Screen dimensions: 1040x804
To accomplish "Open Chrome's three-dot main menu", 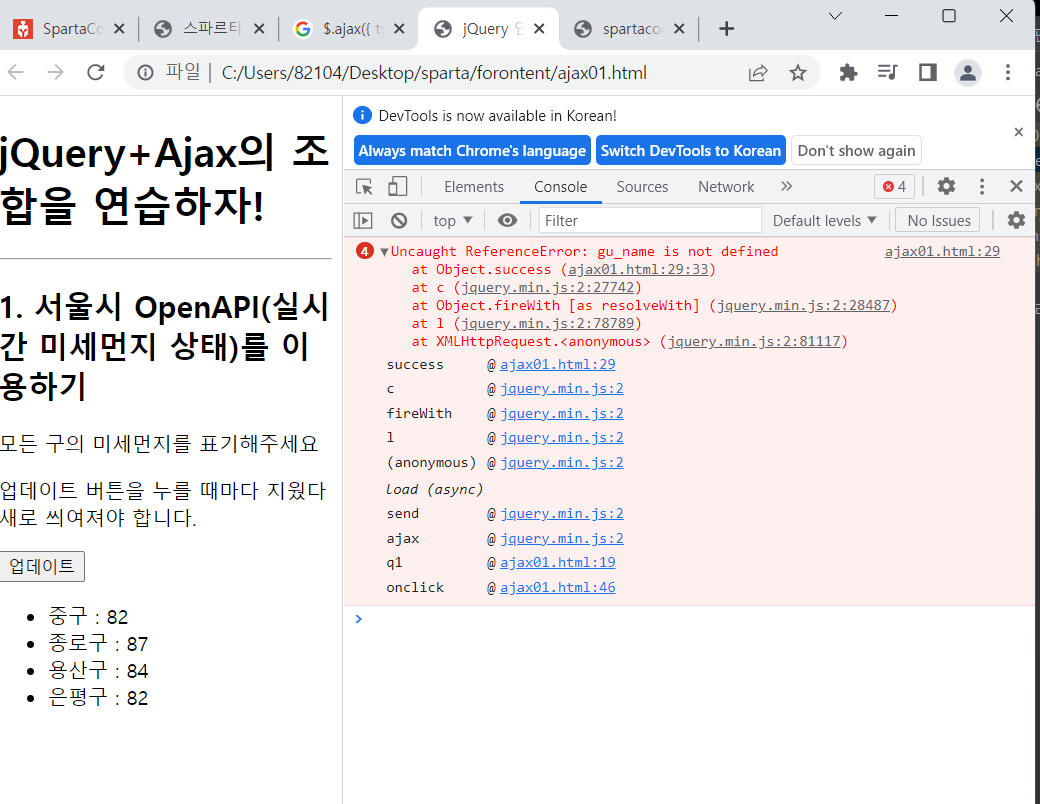I will pos(1008,72).
